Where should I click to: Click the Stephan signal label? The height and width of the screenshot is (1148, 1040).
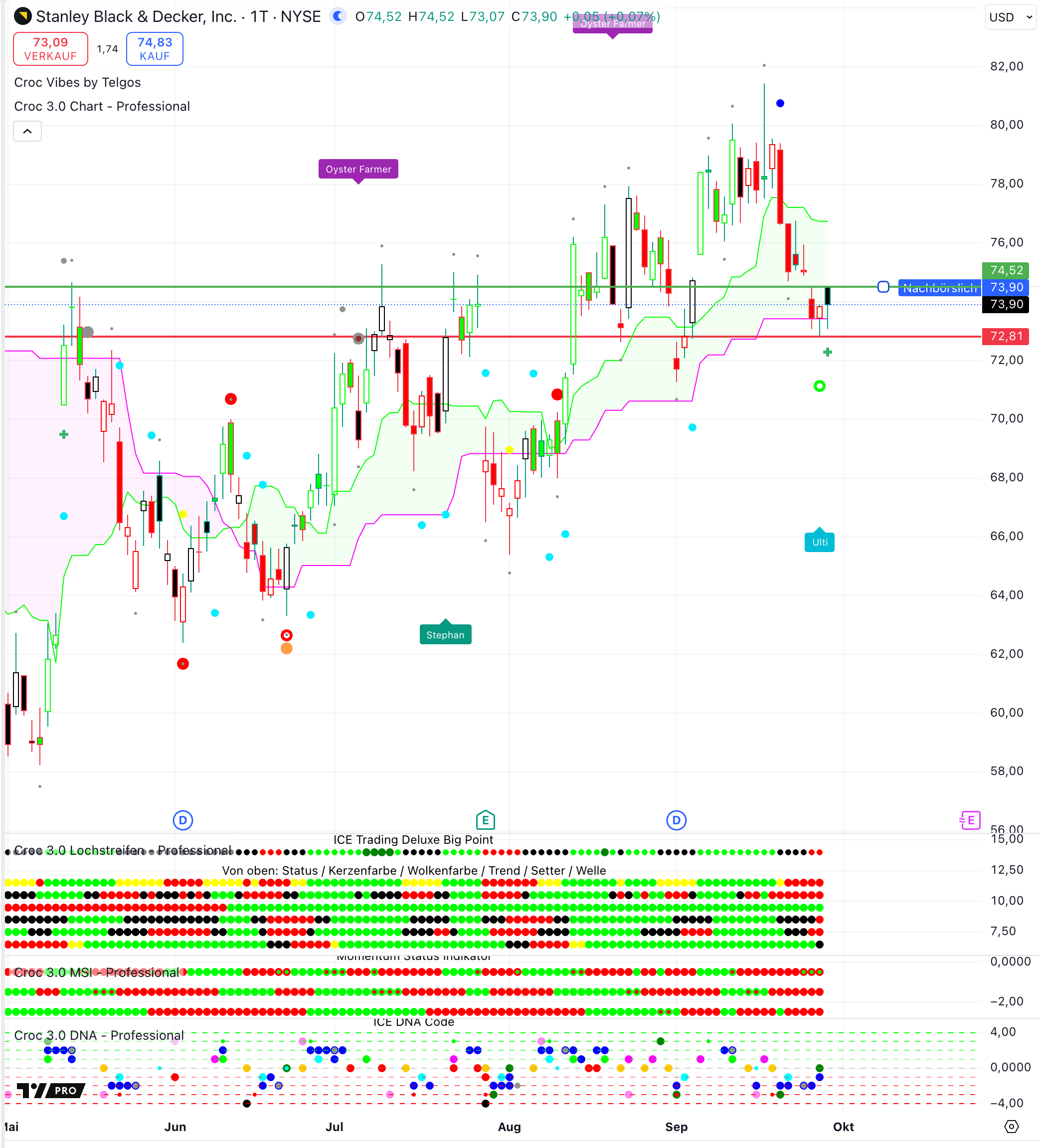(x=445, y=635)
